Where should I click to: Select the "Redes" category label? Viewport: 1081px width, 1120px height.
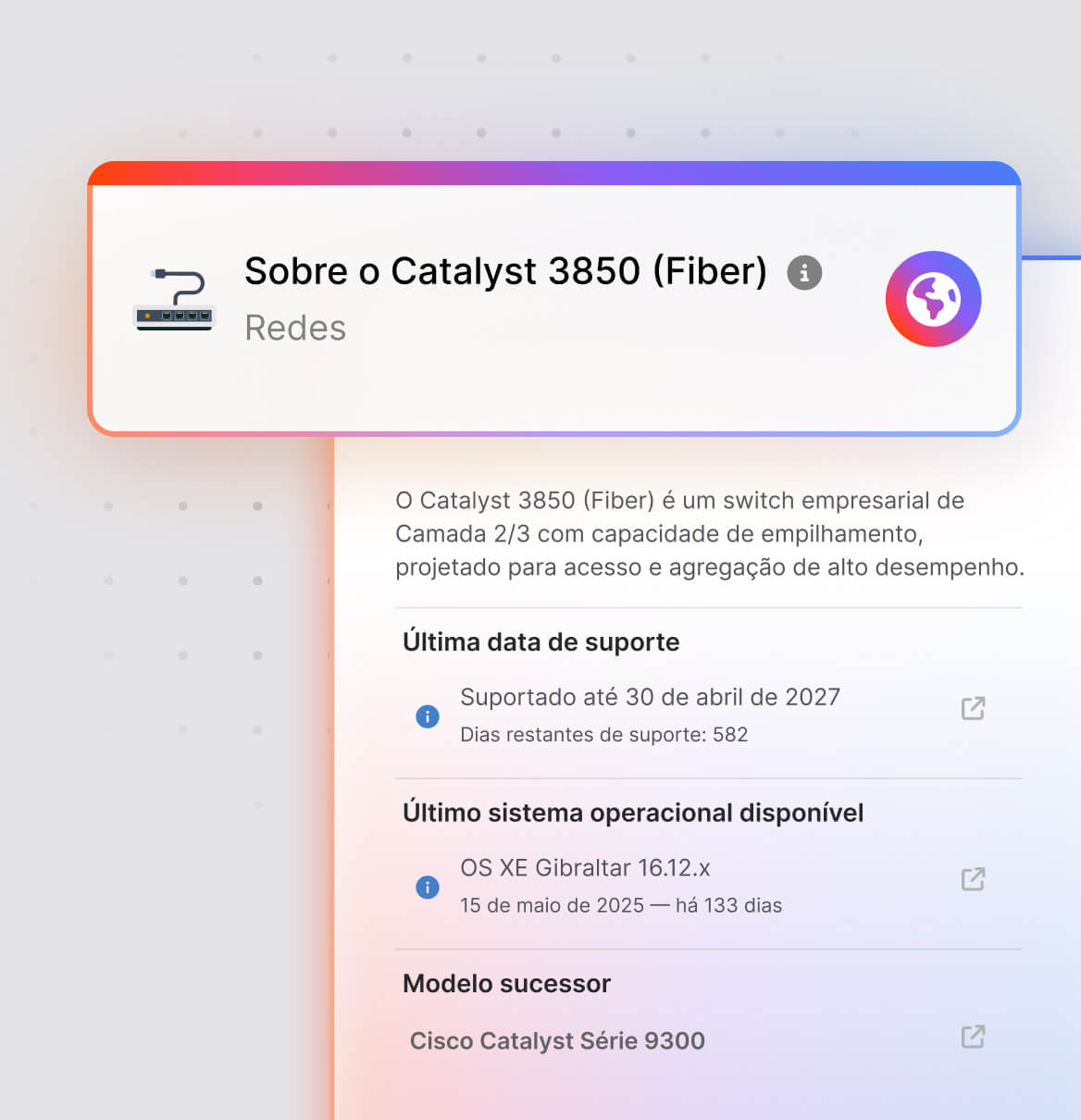[295, 328]
